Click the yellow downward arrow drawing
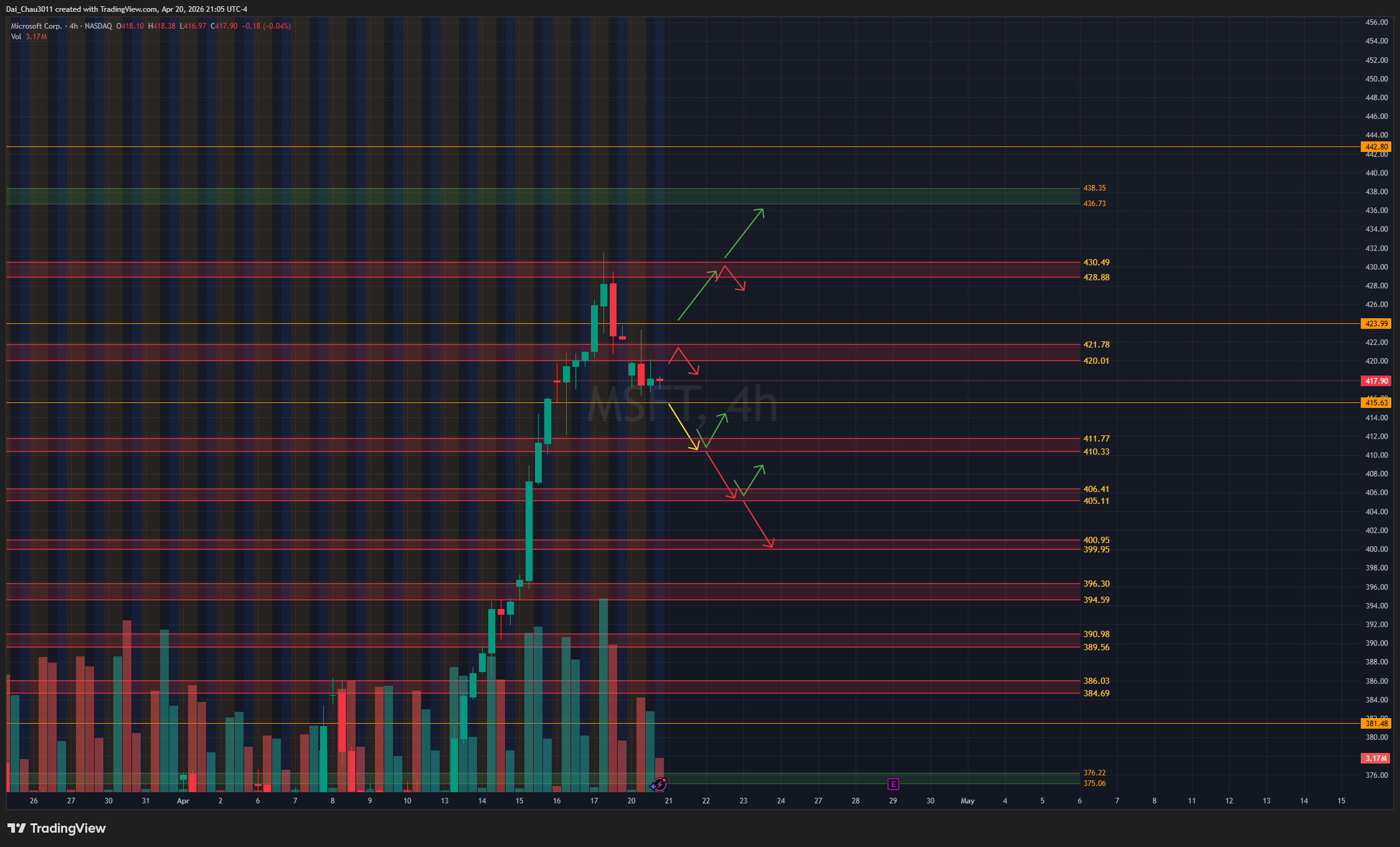The image size is (1400, 847). coord(683,427)
